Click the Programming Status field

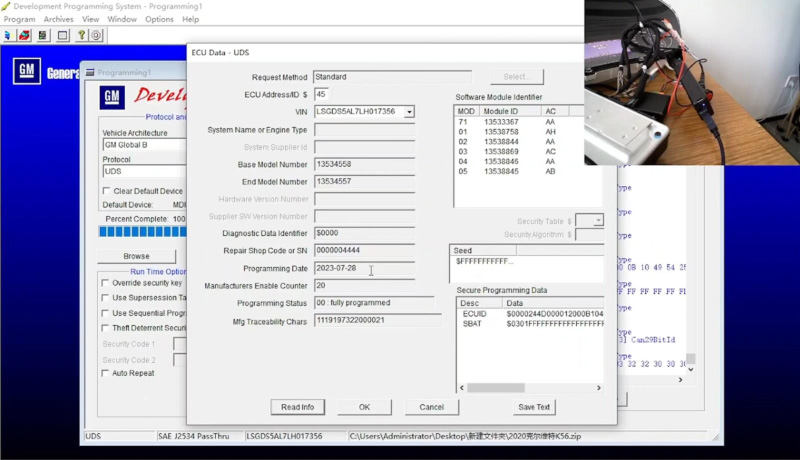coord(374,303)
